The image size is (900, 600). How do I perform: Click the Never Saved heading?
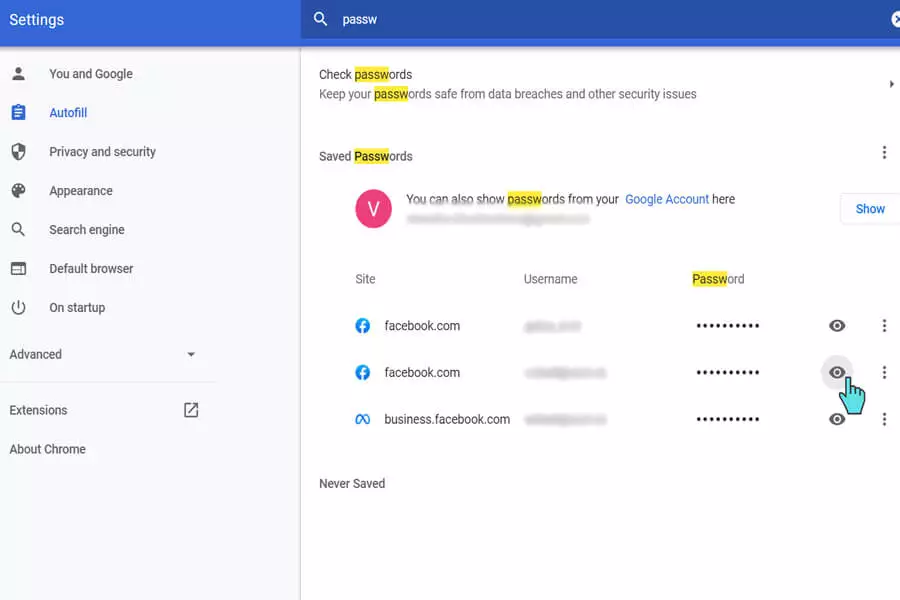coord(352,483)
